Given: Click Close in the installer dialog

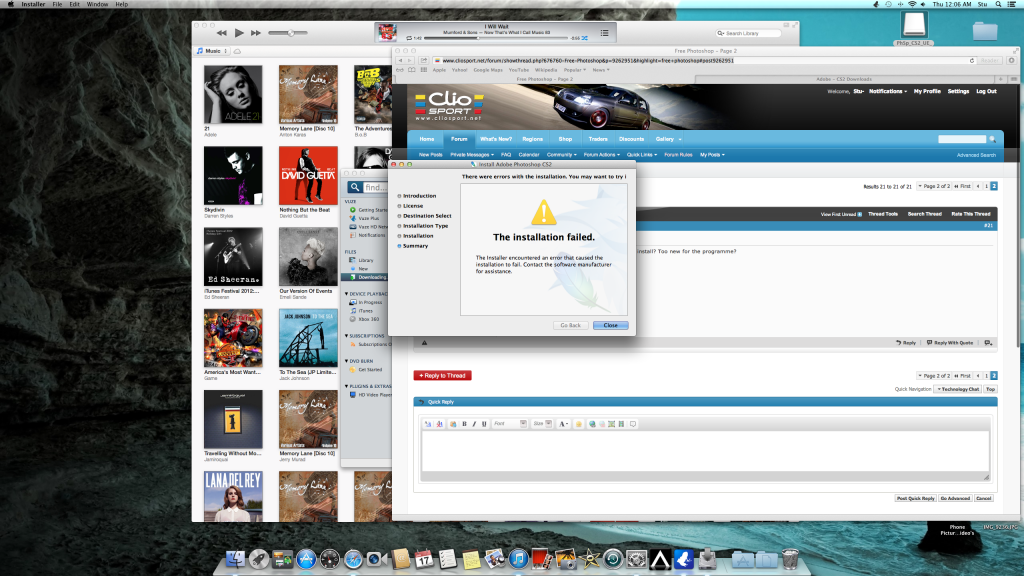Looking at the screenshot, I should (609, 325).
